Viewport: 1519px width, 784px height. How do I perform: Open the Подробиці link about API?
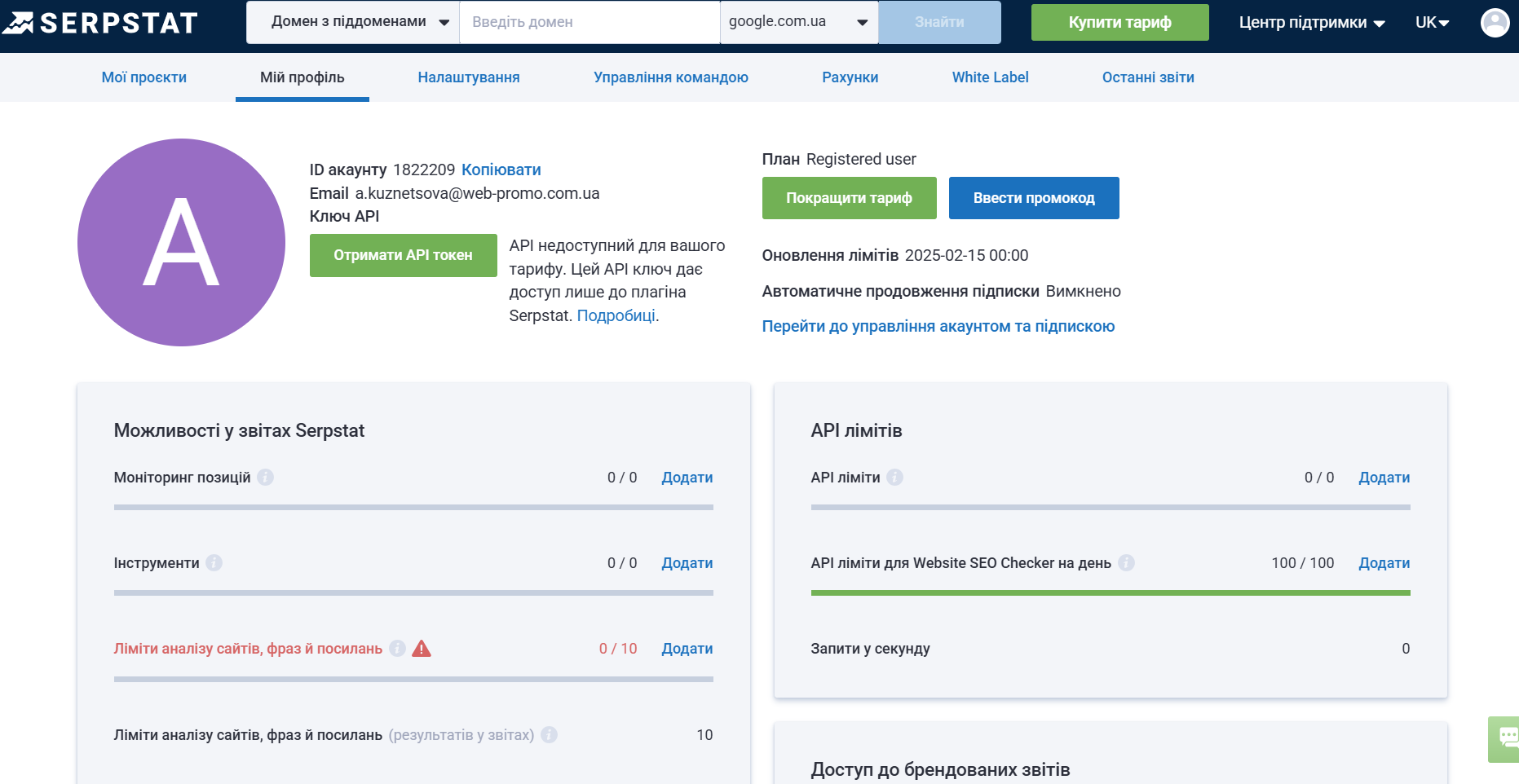[616, 315]
